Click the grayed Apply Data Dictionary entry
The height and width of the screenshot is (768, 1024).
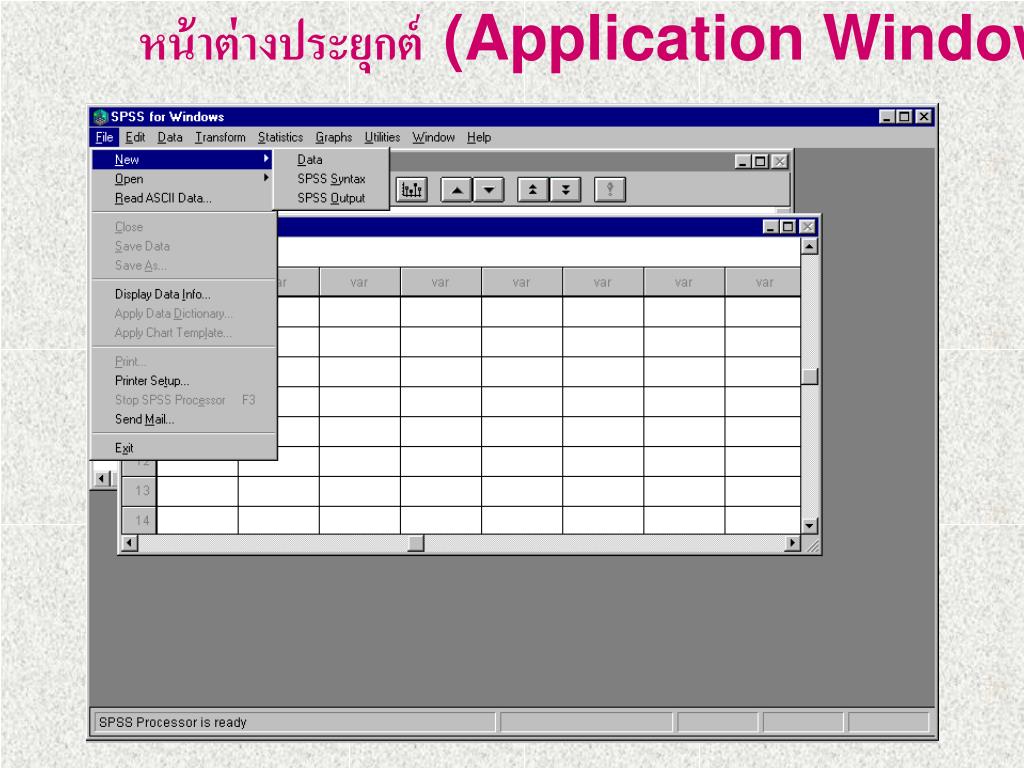tap(183, 313)
